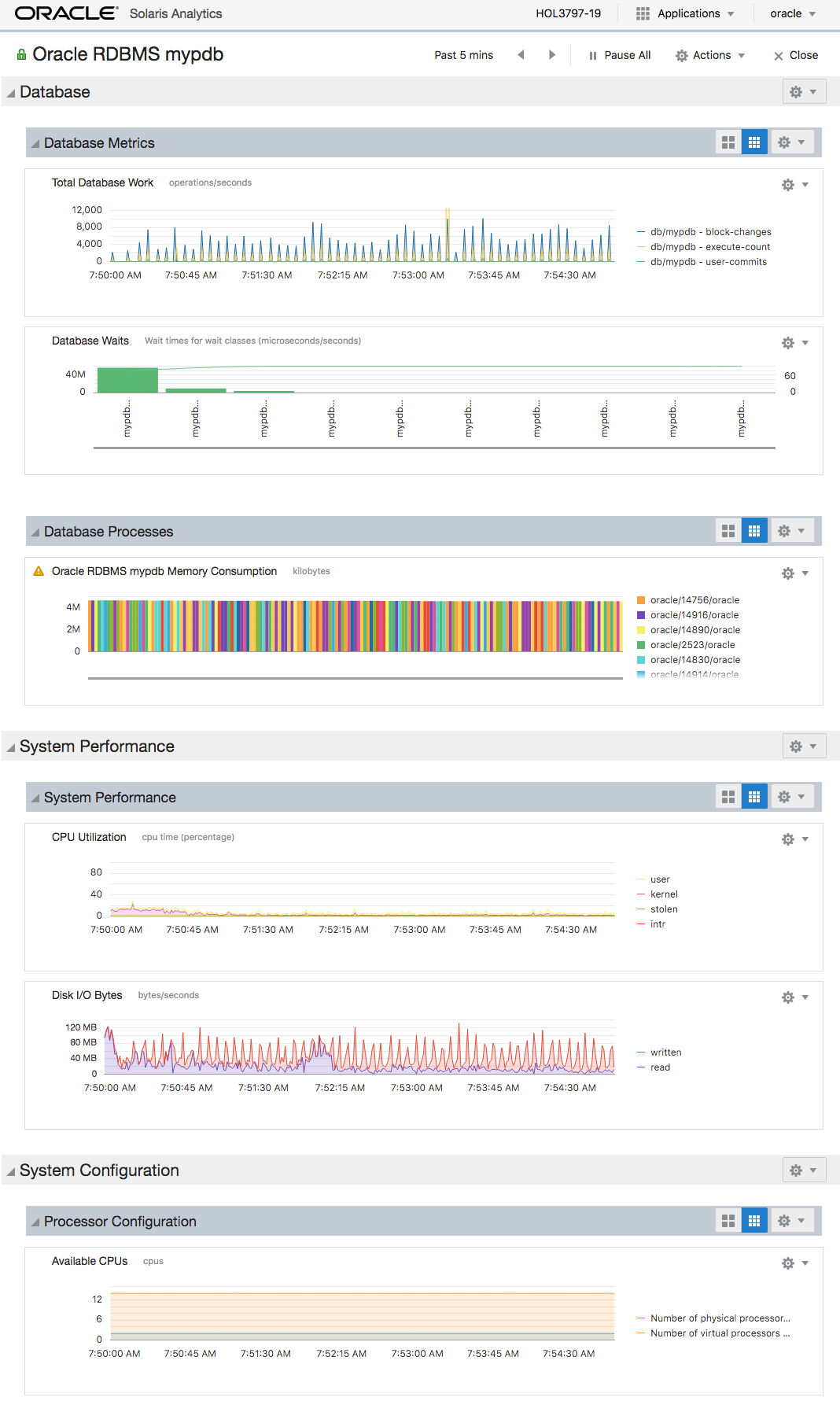The height and width of the screenshot is (1412, 840).
Task: Open Database Waits chart settings gear
Action: (788, 343)
